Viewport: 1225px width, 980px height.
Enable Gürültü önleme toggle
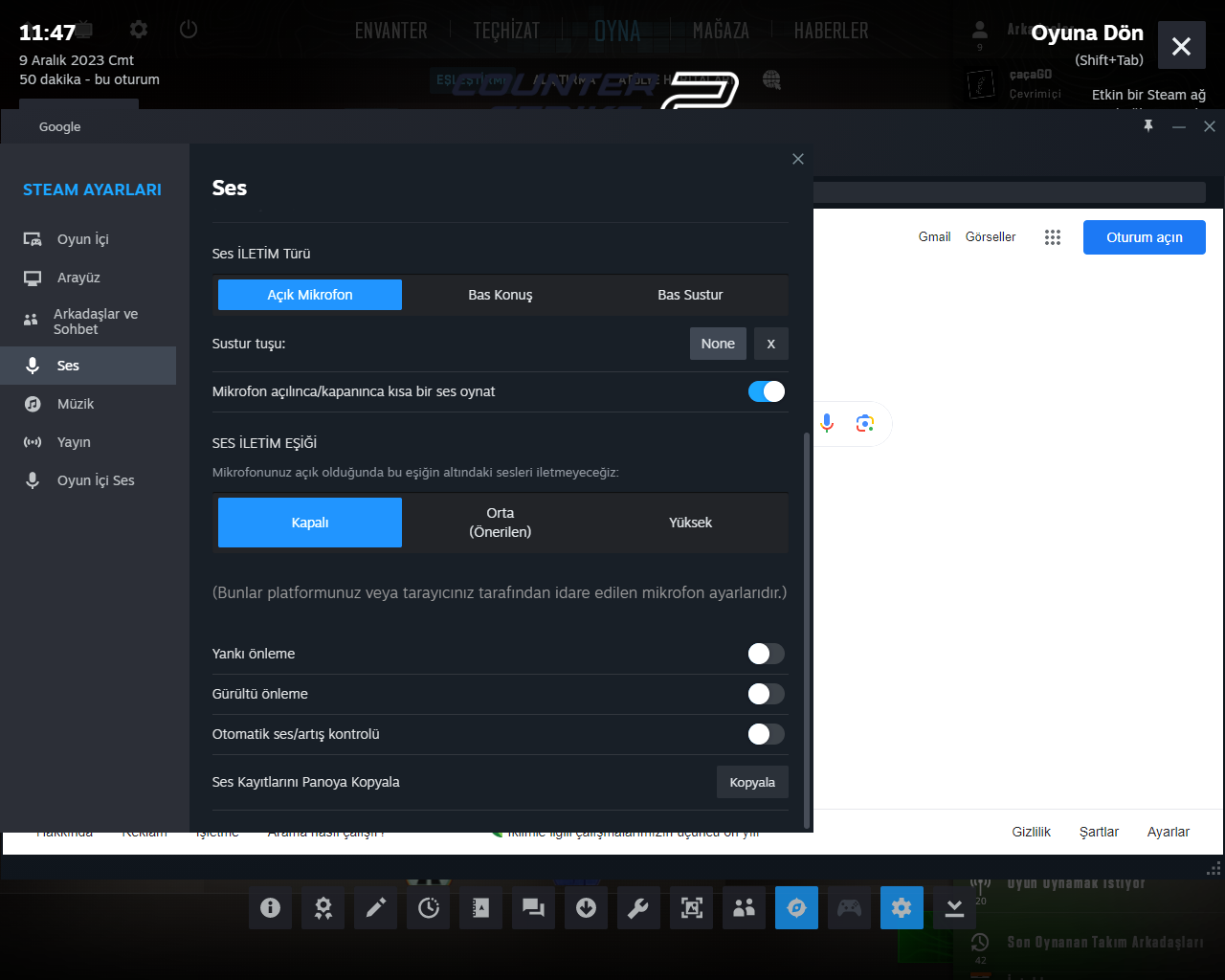[x=767, y=694]
